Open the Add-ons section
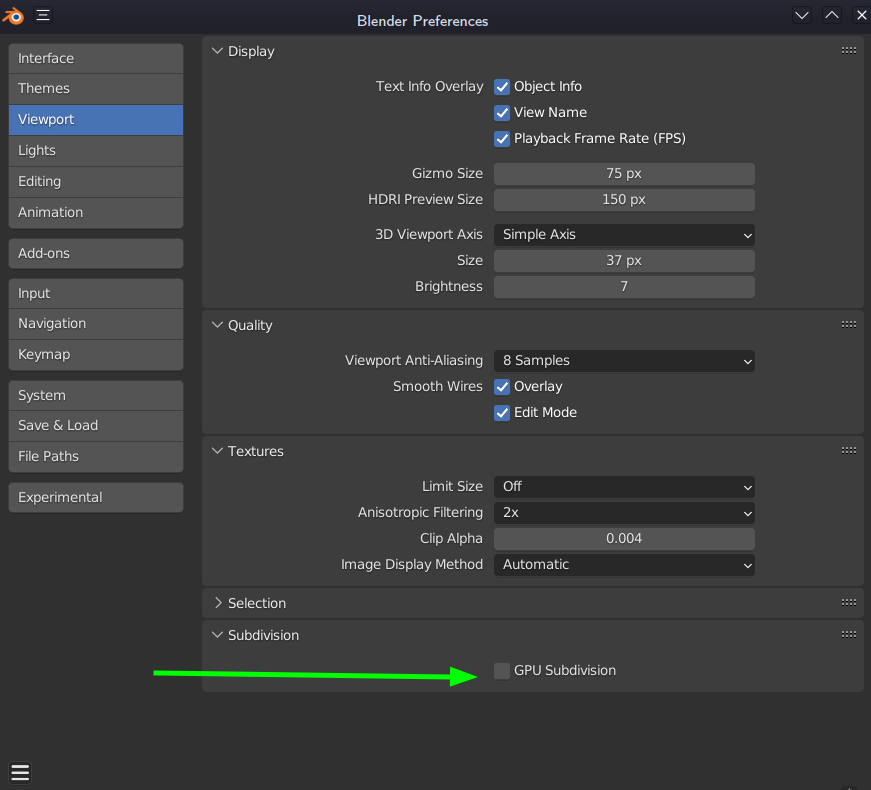This screenshot has width=871, height=790. click(x=96, y=253)
